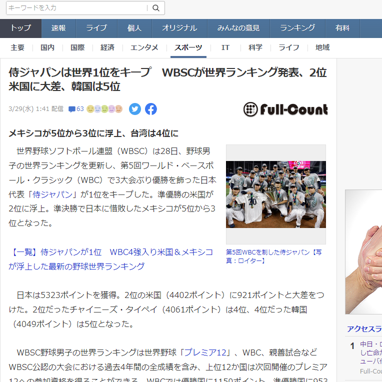Share article via Facebook icon
The width and height of the screenshot is (382, 382).
pos(151,109)
